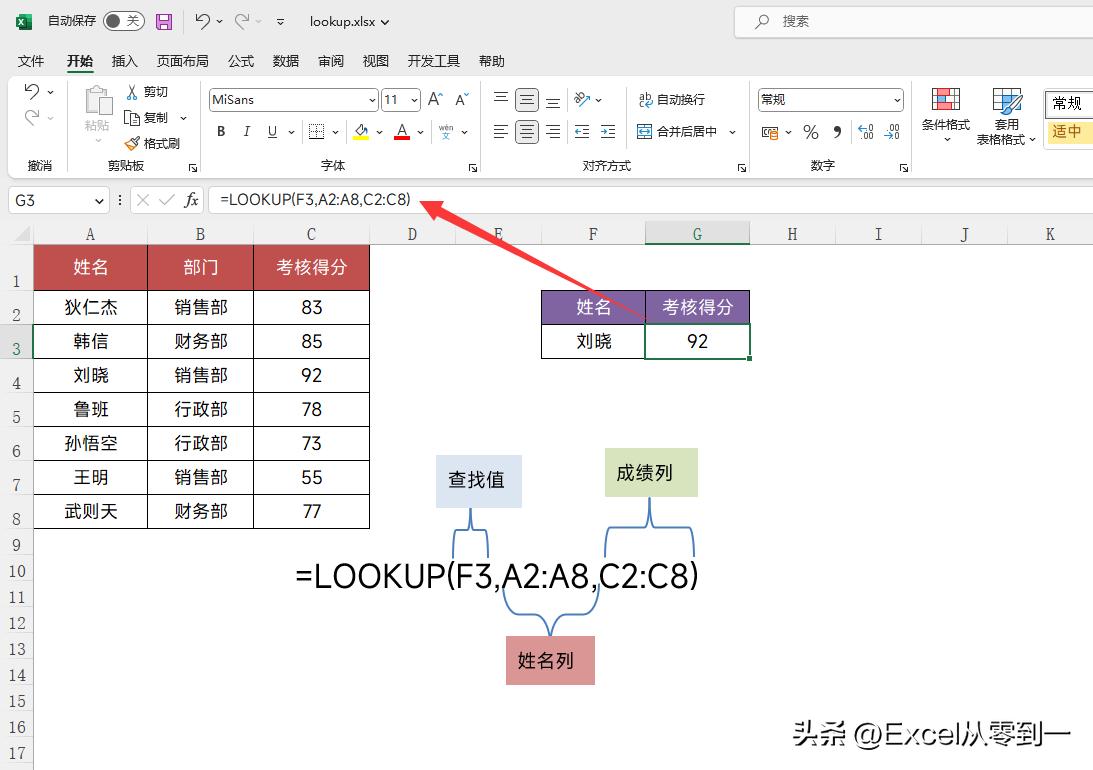Click the Redo arrow in title bar
Screen dimensions: 1093x770
(x=241, y=22)
